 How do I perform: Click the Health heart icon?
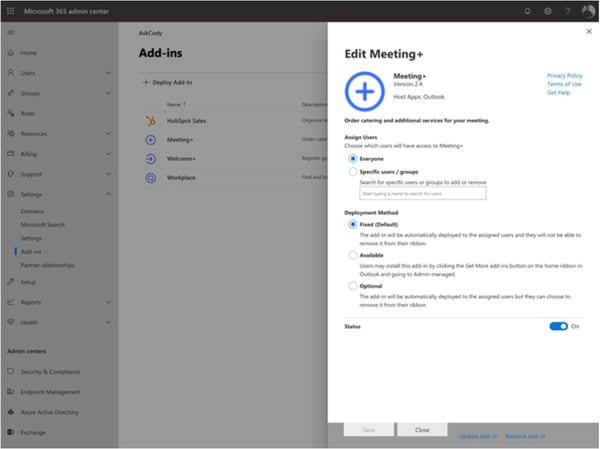click(x=11, y=322)
